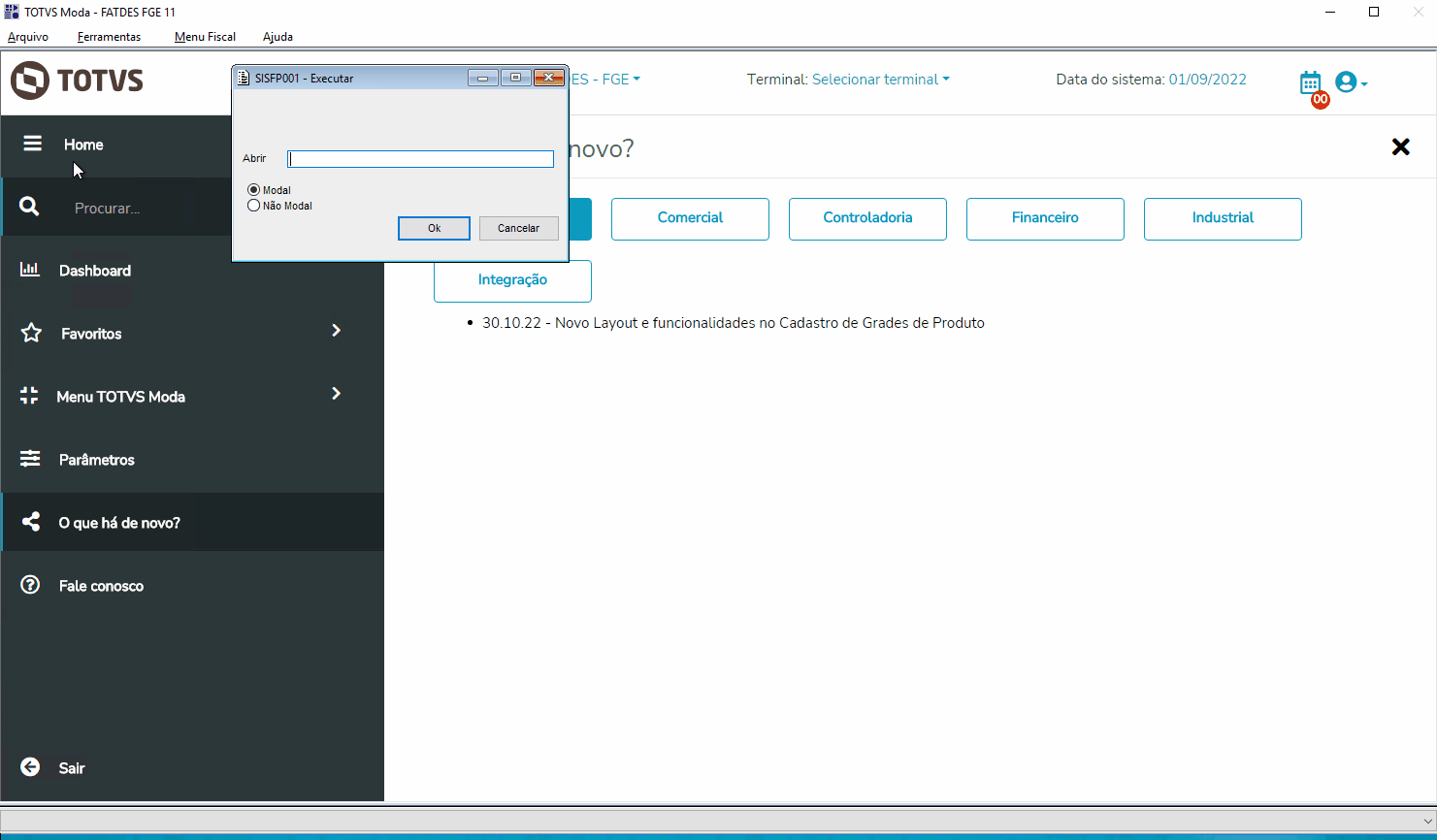1437x840 pixels.
Task: Click the Parâmetros sliders icon
Action: pos(30,459)
